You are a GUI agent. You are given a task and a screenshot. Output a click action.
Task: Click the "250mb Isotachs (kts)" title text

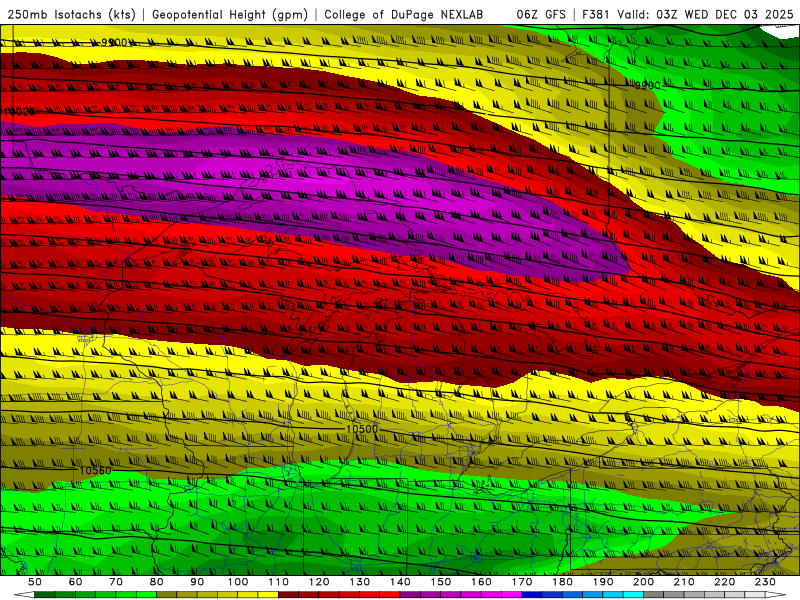[x=71, y=15]
